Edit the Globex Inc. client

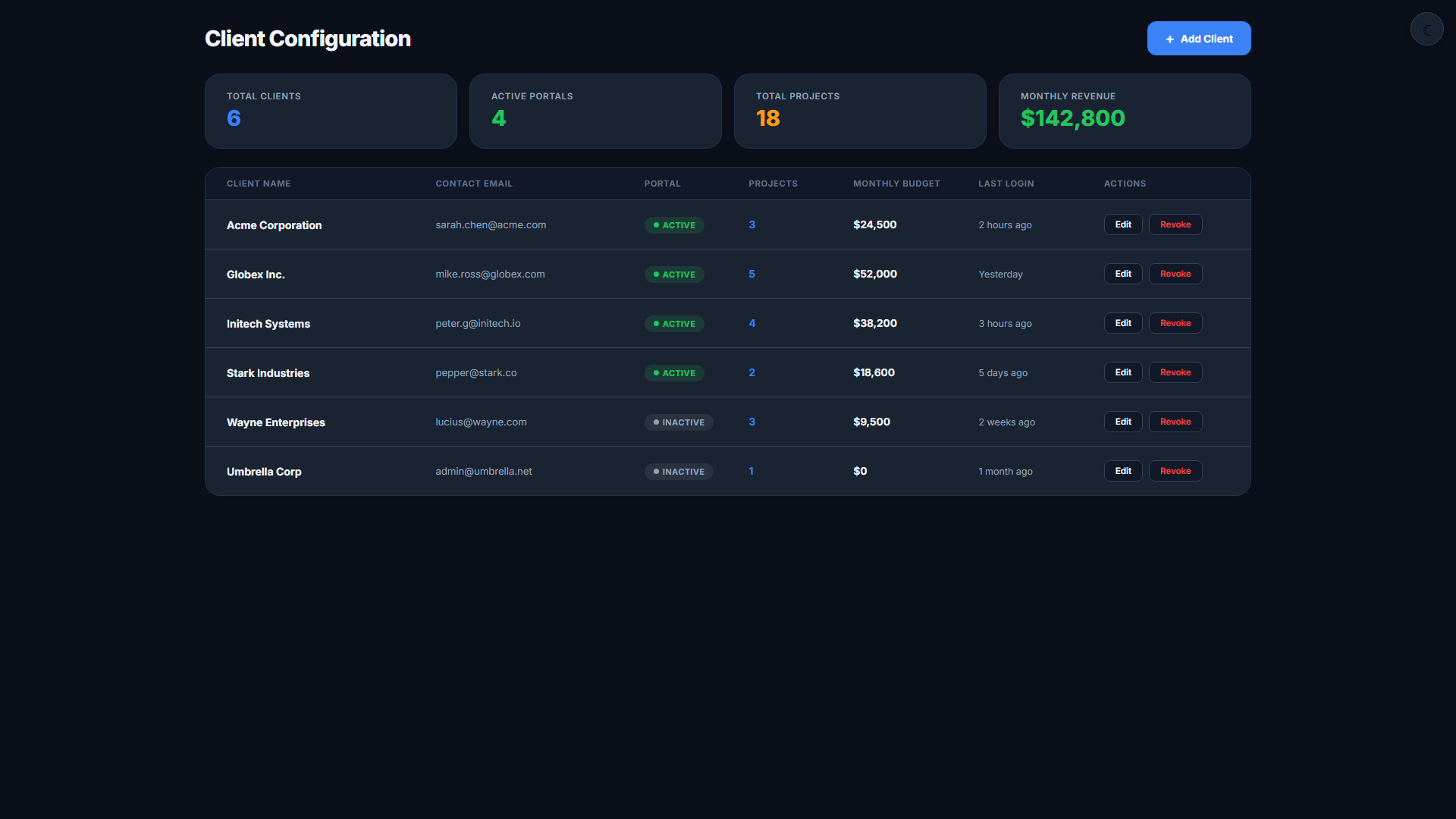pos(1123,274)
